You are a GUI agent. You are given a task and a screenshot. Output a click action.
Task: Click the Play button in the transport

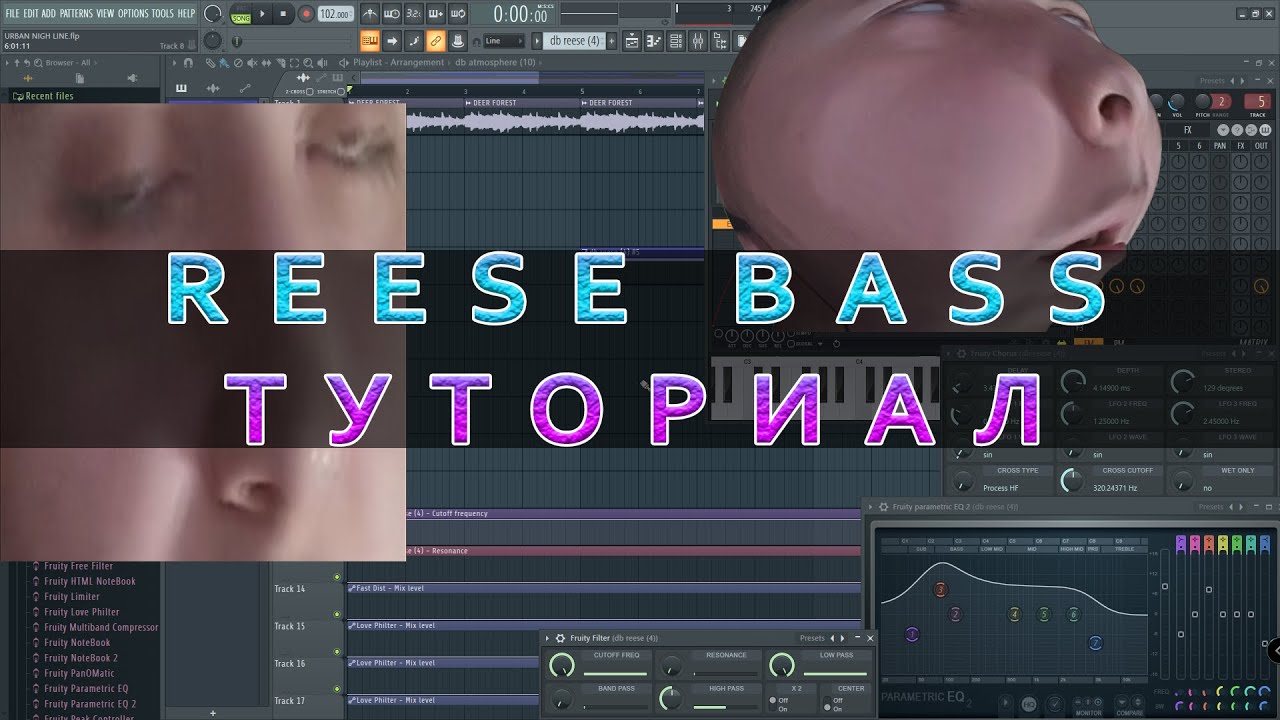(263, 14)
